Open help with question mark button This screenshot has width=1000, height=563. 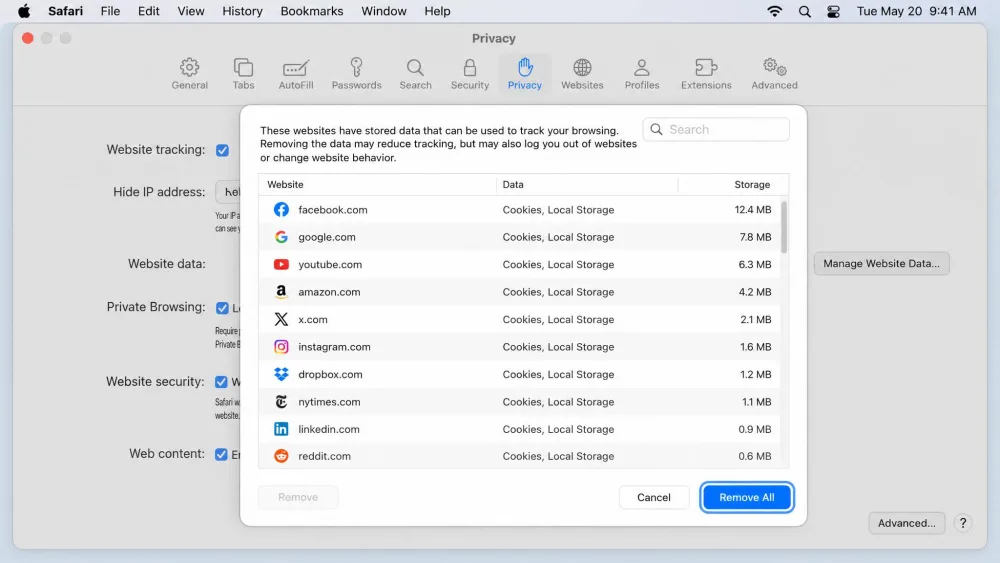963,523
